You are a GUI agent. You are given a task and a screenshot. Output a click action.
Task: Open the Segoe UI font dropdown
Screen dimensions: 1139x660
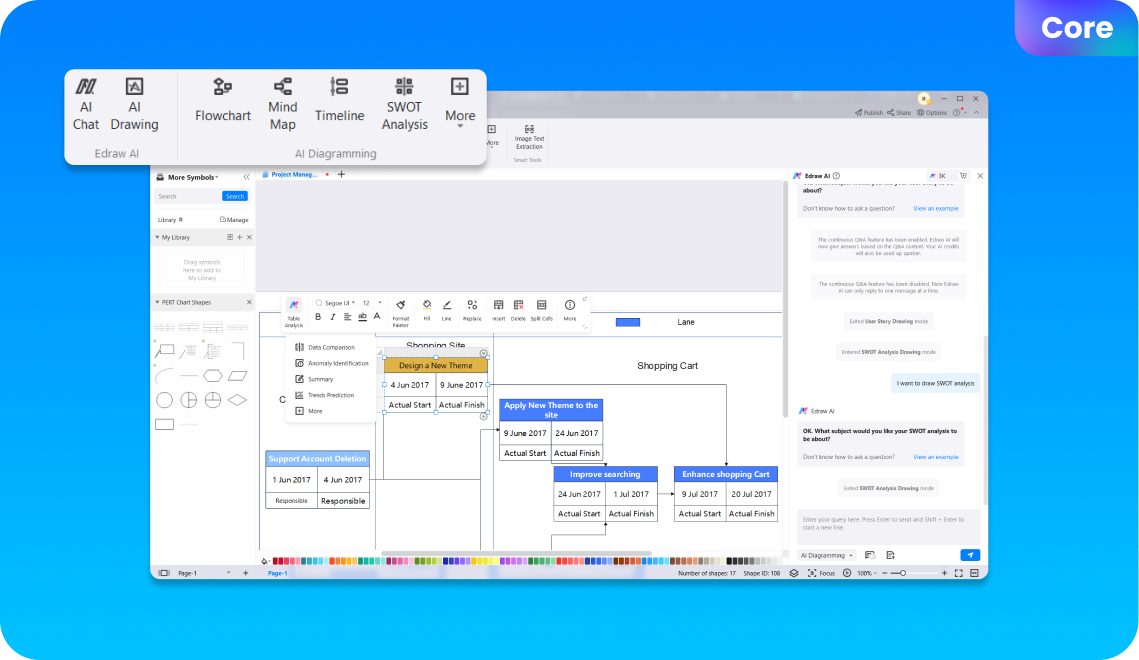click(x=336, y=303)
